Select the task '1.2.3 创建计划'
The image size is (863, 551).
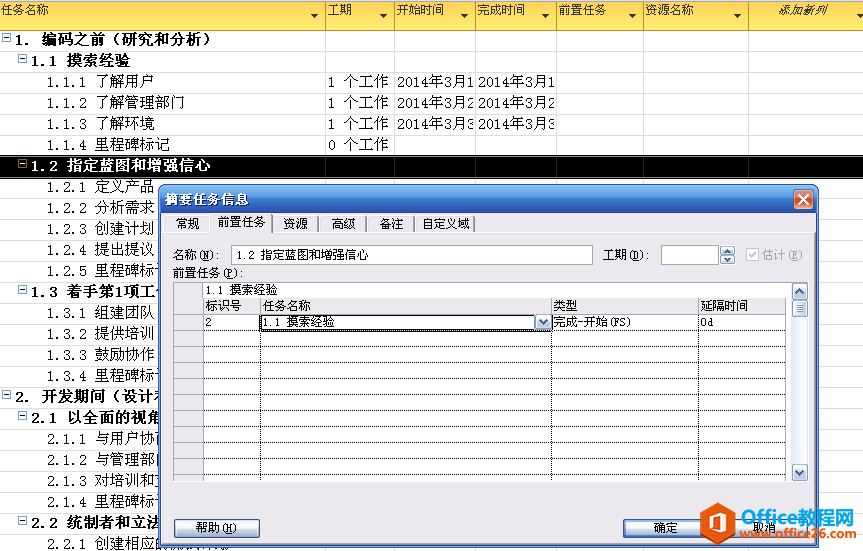(100, 229)
